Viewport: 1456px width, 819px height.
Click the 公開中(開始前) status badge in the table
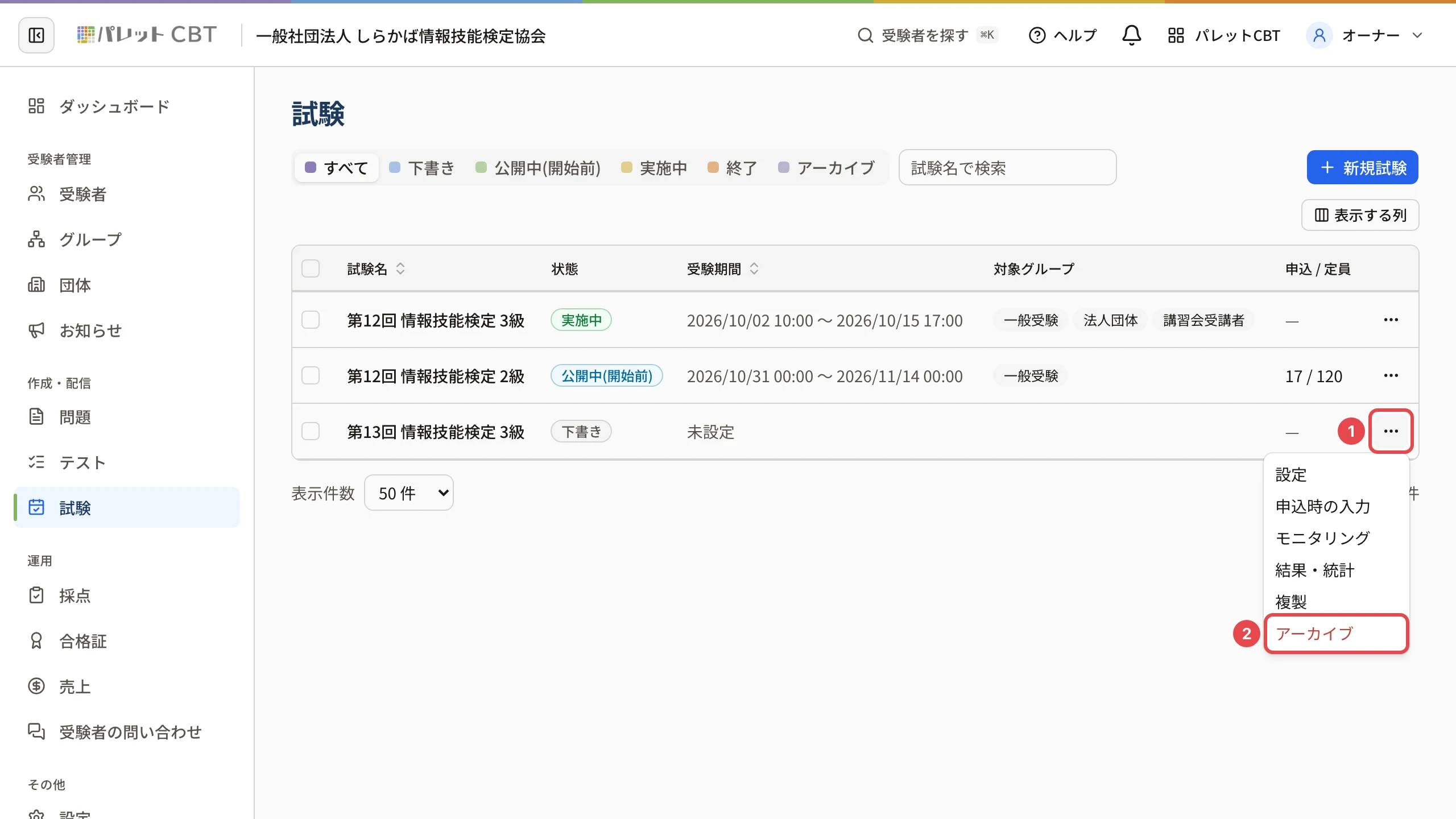[607, 376]
